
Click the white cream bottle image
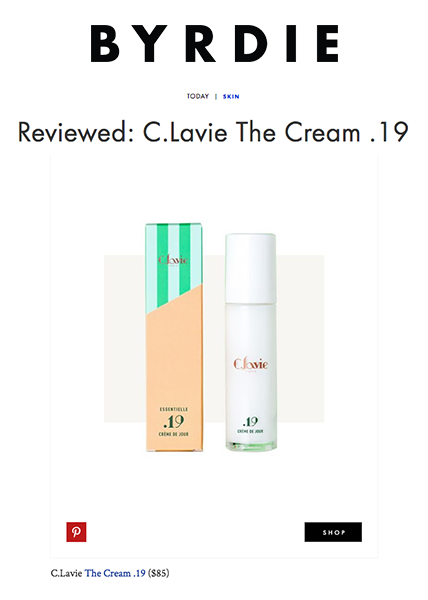pos(251,342)
